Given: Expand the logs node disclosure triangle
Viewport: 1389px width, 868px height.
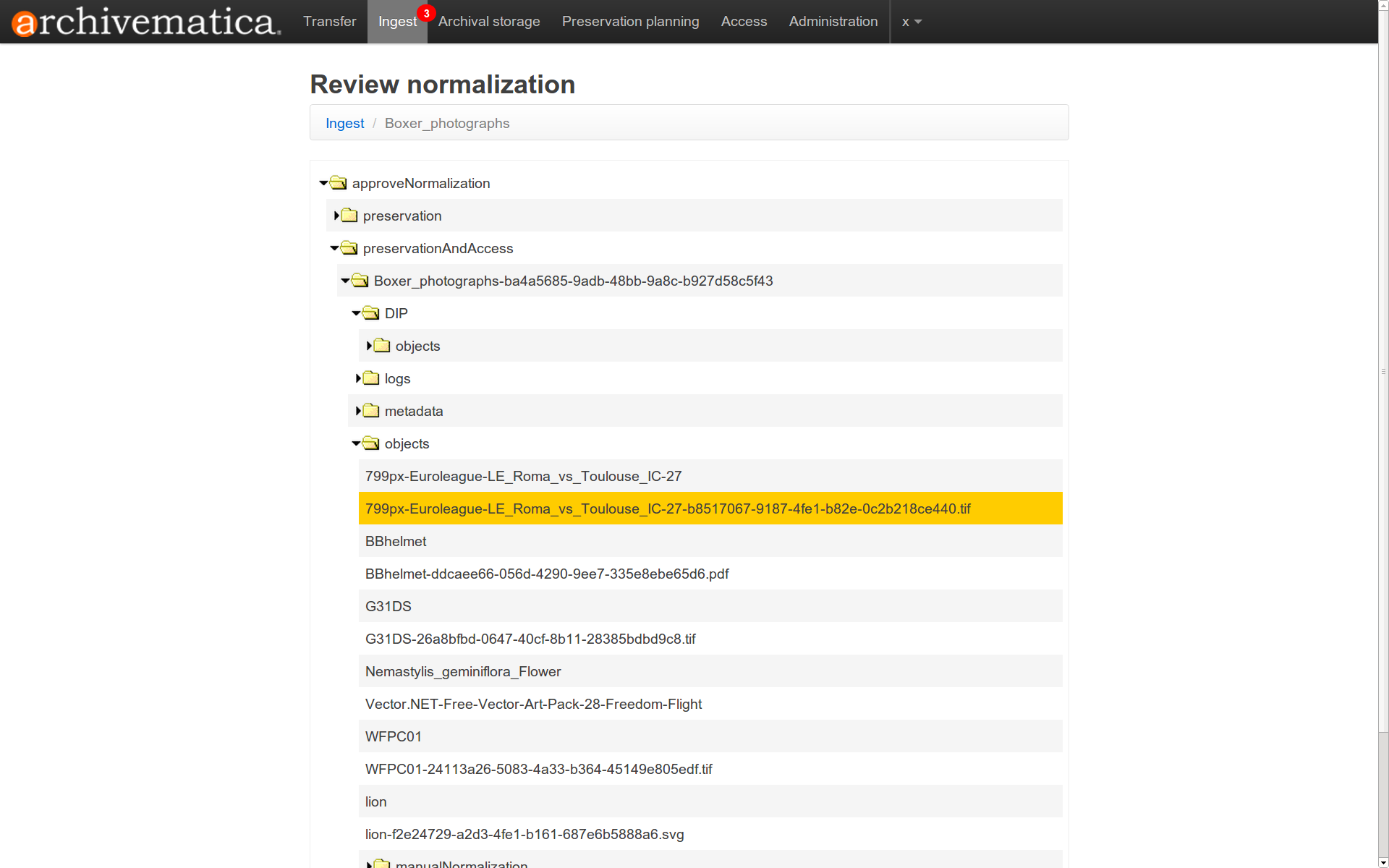Looking at the screenshot, I should point(358,378).
